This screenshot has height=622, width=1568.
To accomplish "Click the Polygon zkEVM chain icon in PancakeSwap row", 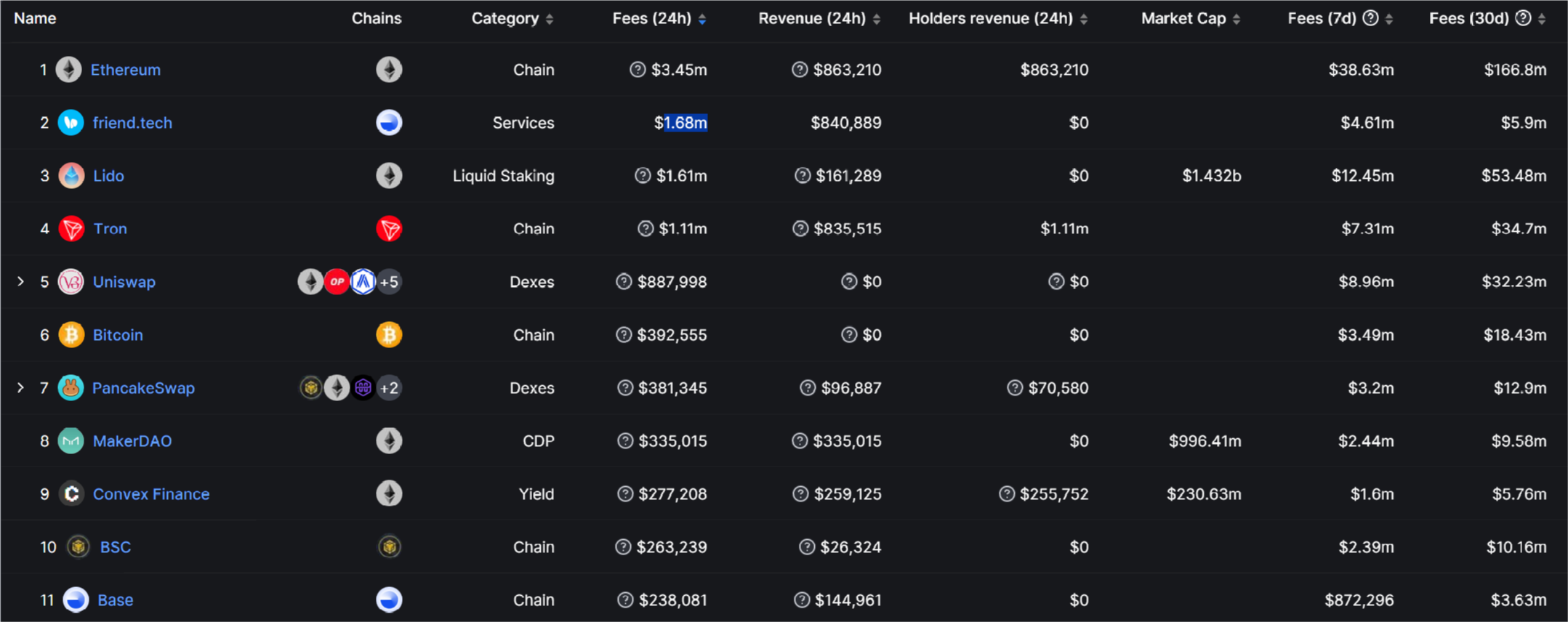I will pyautogui.click(x=363, y=388).
